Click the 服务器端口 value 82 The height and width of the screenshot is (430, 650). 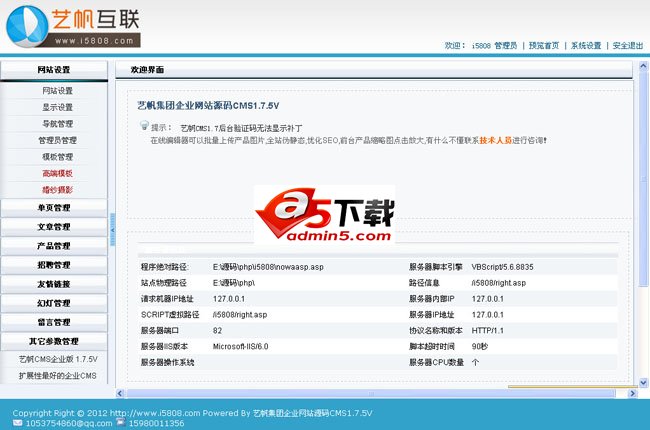click(x=217, y=330)
